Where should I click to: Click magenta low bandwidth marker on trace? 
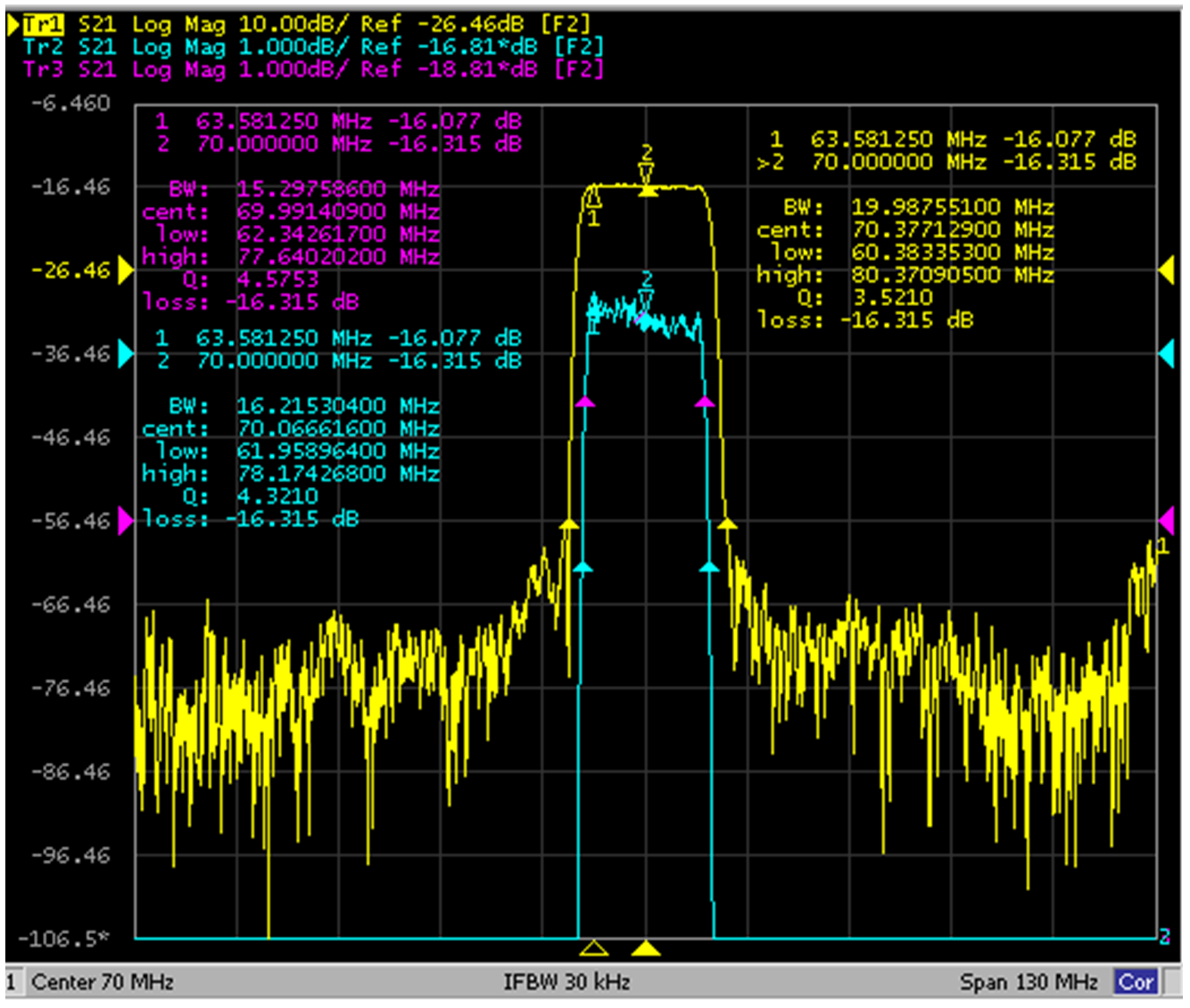click(x=584, y=402)
